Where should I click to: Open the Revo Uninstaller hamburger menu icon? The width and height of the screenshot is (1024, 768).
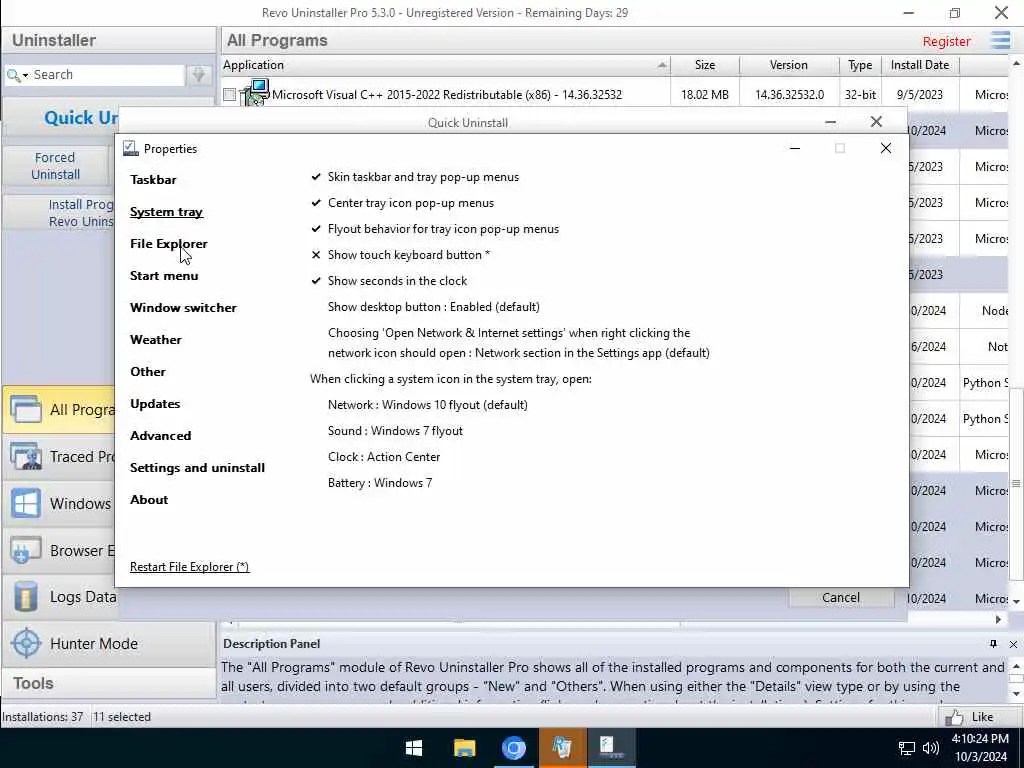1000,40
